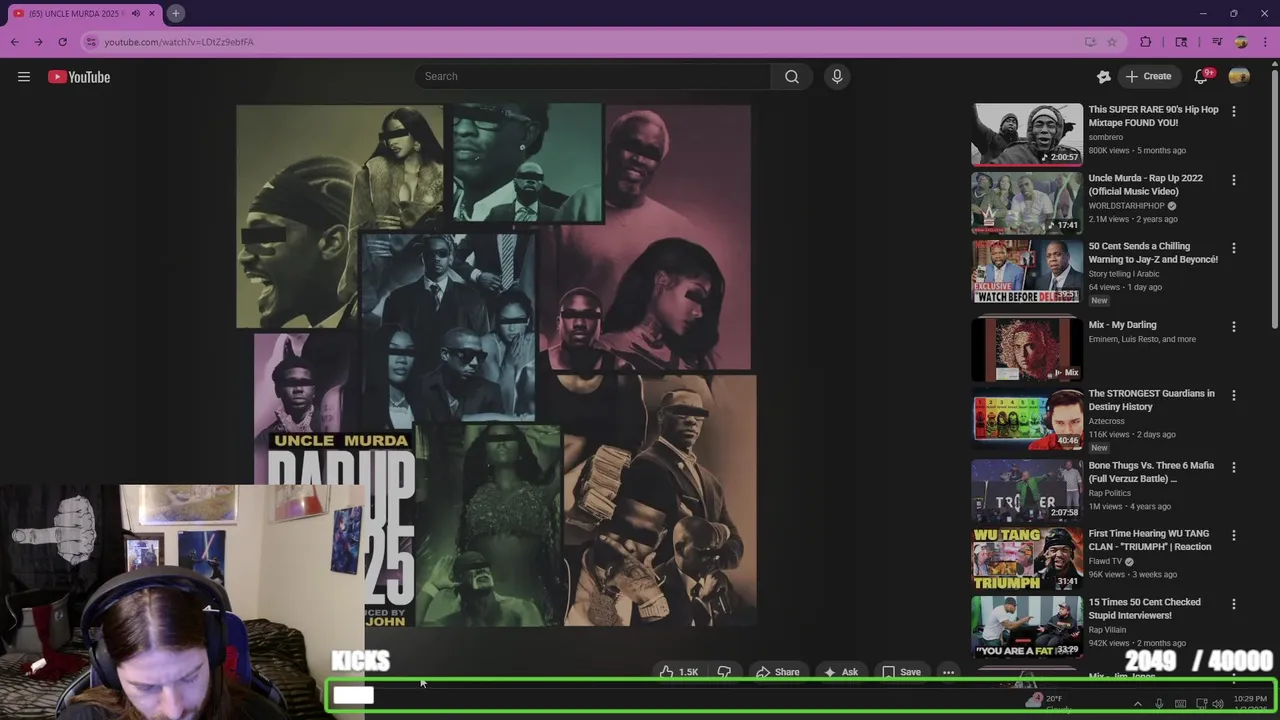This screenshot has height=720, width=1280.
Task: Open the Aztecross channel name
Action: [x=1107, y=421]
